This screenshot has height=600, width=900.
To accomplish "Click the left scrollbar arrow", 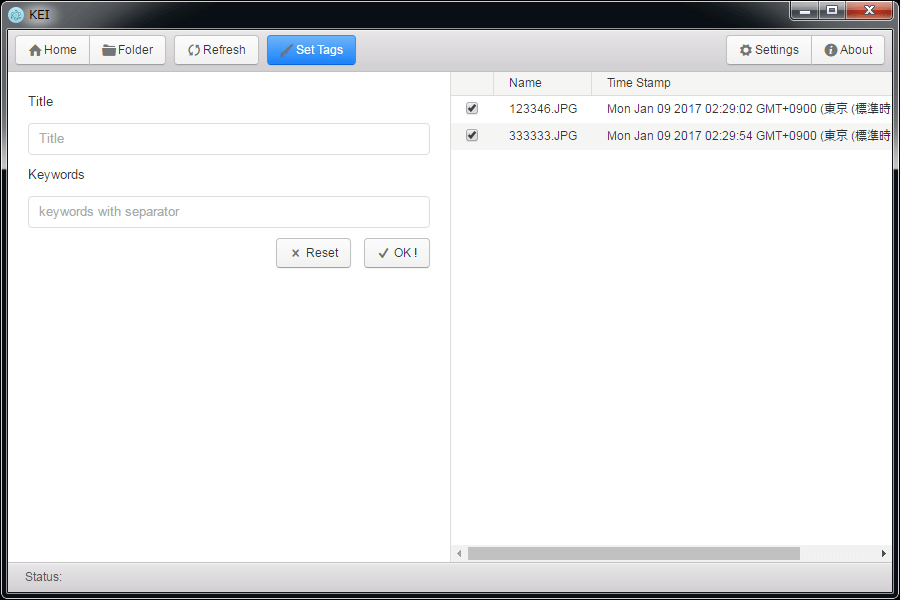I will pyautogui.click(x=459, y=553).
